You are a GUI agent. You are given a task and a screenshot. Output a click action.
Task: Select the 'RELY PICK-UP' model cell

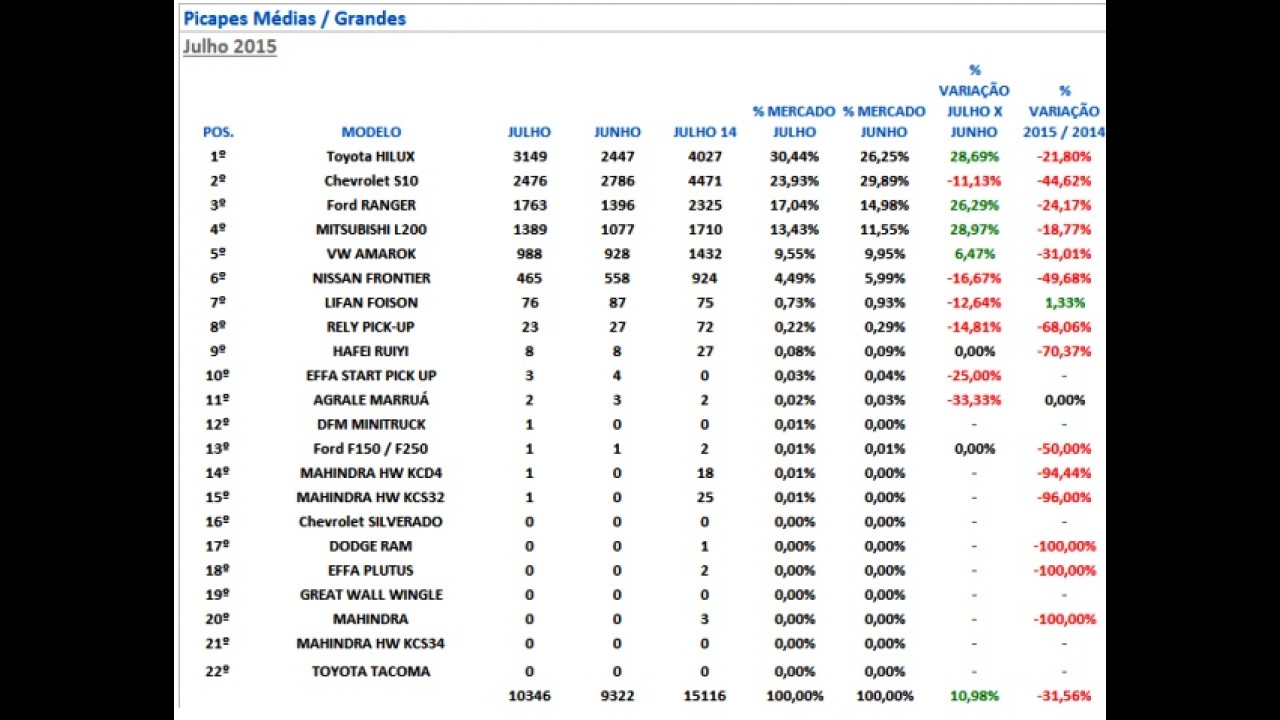(371, 327)
